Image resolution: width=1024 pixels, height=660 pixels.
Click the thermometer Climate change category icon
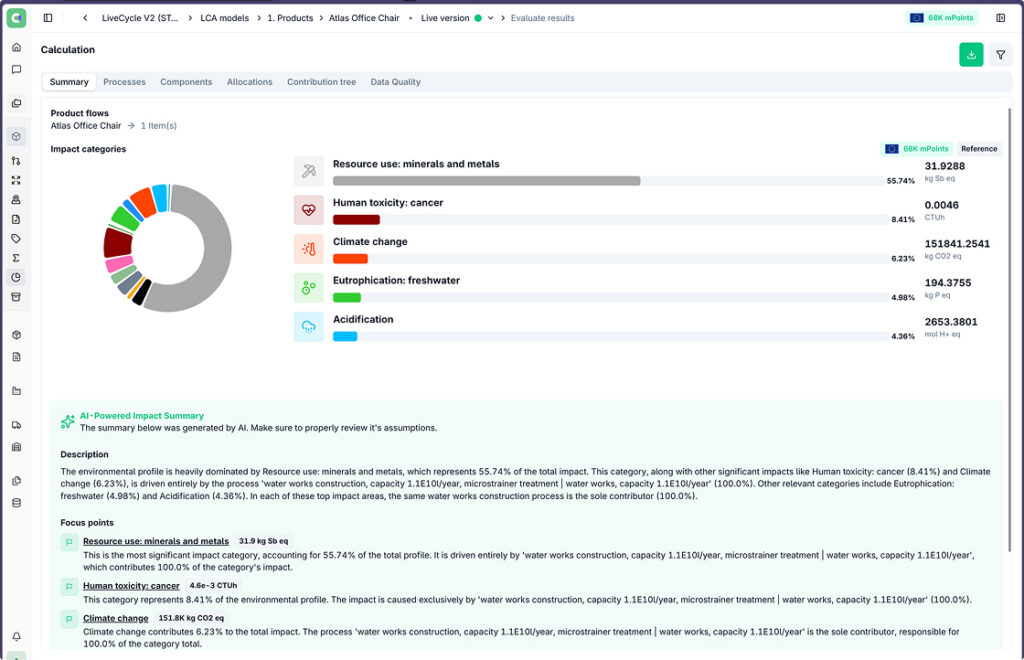coord(308,249)
